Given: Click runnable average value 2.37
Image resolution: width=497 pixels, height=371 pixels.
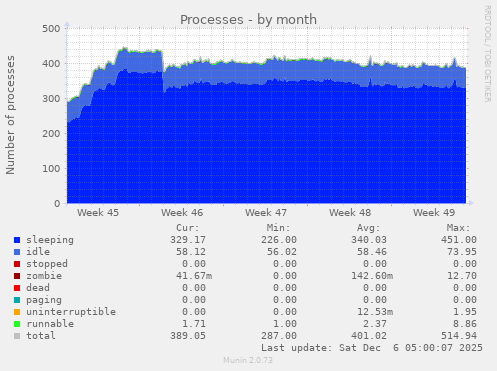Looking at the screenshot, I should coord(375,324).
